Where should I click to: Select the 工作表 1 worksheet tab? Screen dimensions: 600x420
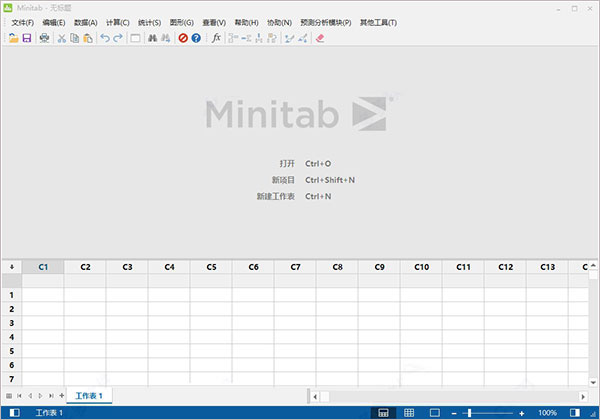tap(89, 396)
